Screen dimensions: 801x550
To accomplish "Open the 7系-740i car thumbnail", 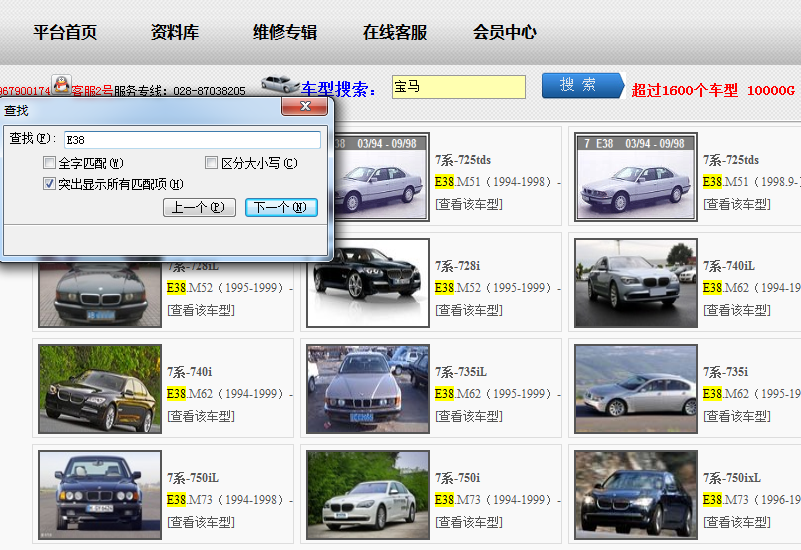I will (x=100, y=389).
